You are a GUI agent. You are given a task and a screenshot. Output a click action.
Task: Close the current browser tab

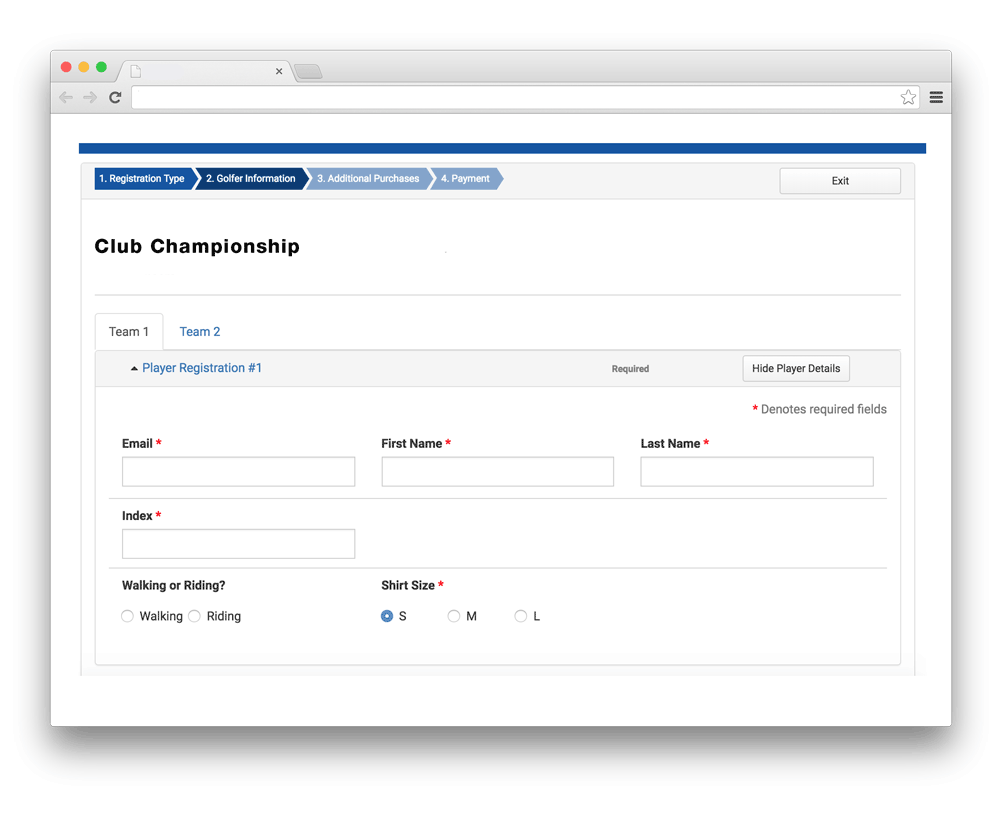tap(279, 72)
